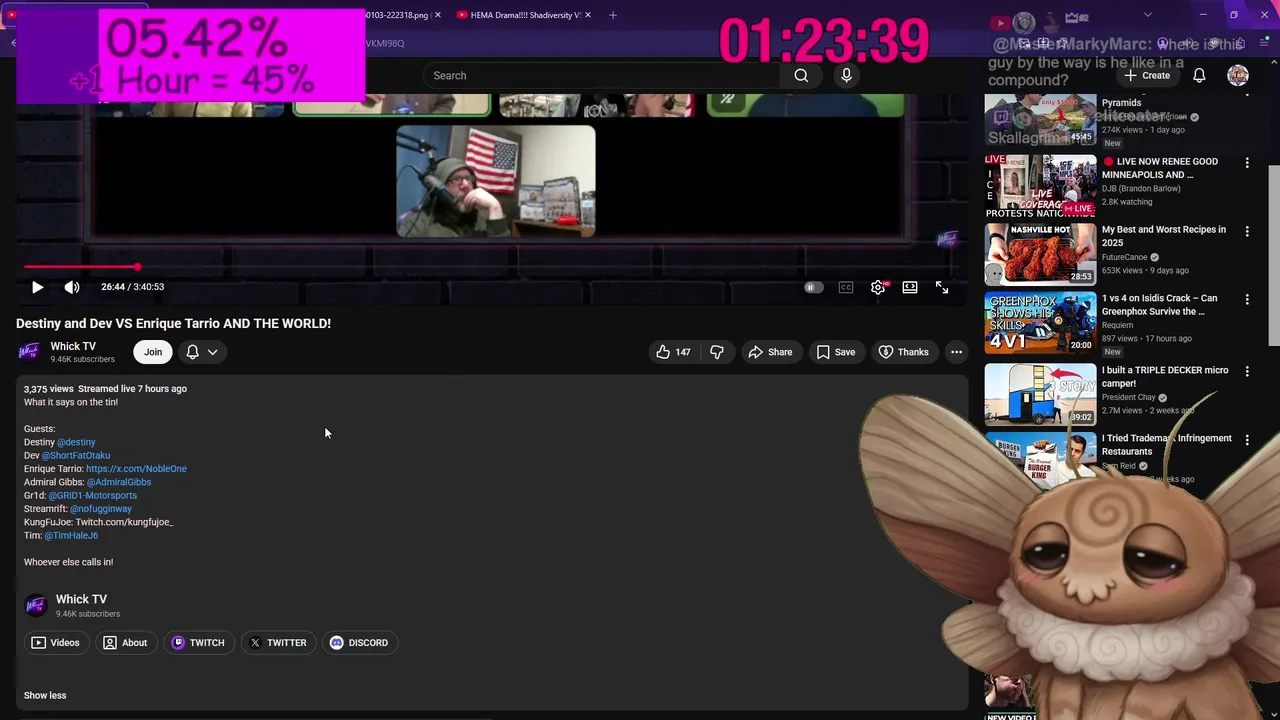Open the I Tried Trademark Infringement Restaurants title

(x=1167, y=445)
